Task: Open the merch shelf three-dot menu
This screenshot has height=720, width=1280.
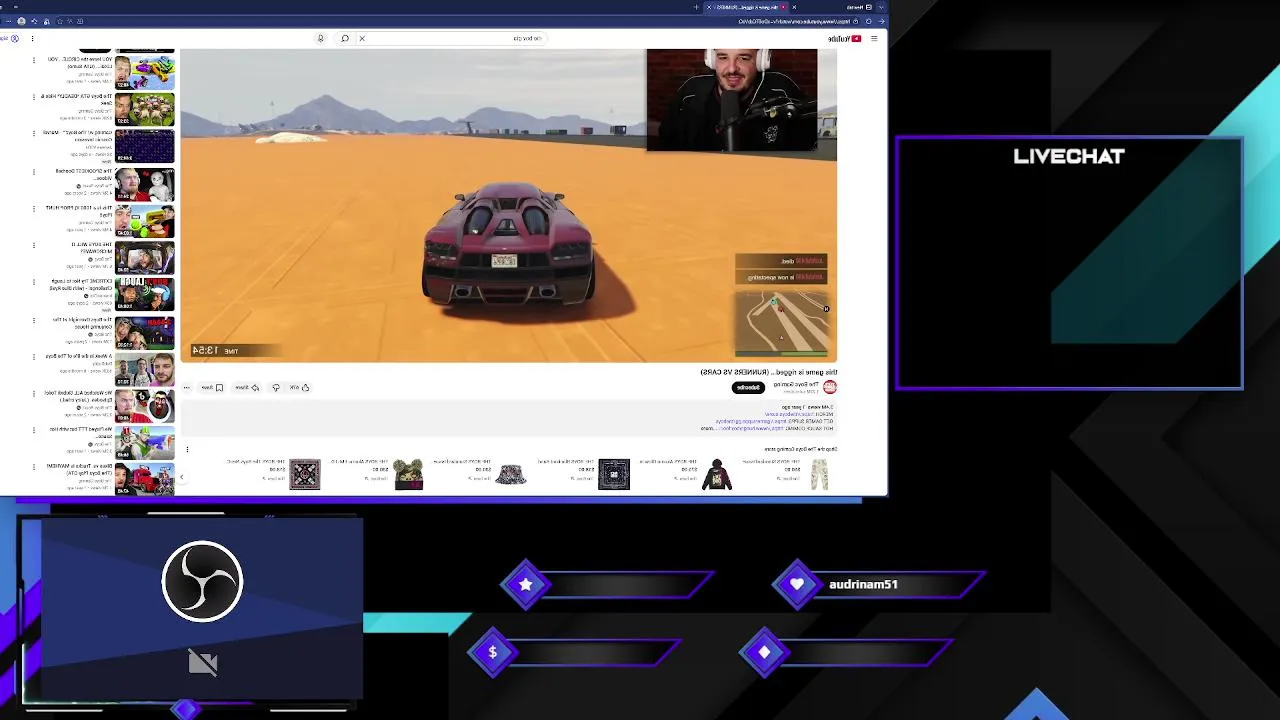Action: click(x=187, y=449)
